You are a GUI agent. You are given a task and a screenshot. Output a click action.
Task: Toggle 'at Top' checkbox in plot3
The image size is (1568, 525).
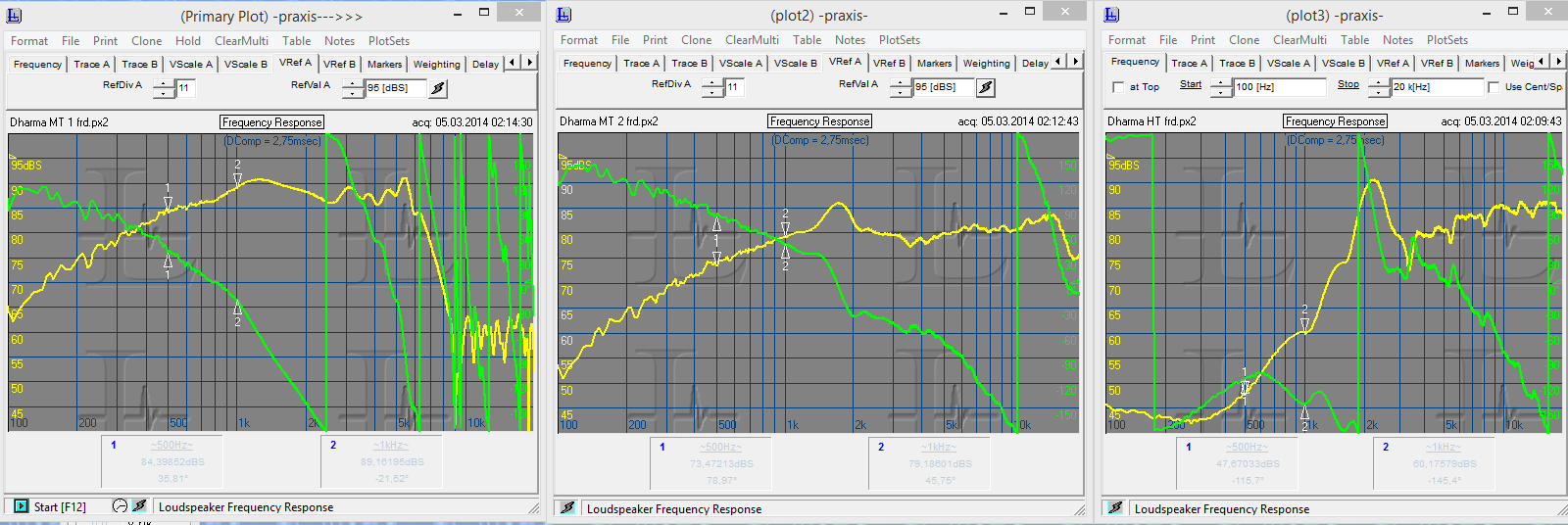click(x=1118, y=87)
